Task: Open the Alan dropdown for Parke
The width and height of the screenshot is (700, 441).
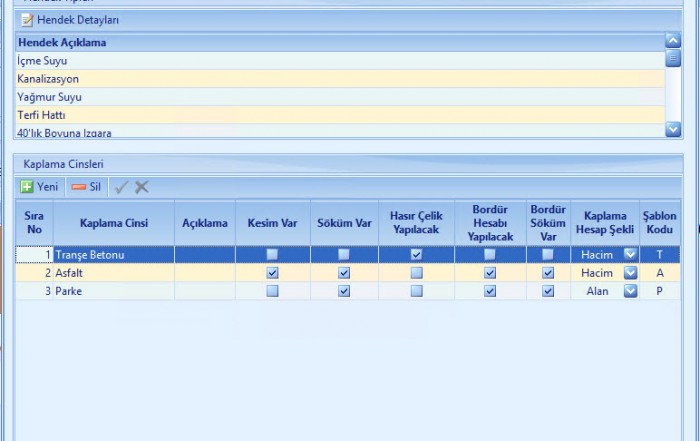Action: 630,291
